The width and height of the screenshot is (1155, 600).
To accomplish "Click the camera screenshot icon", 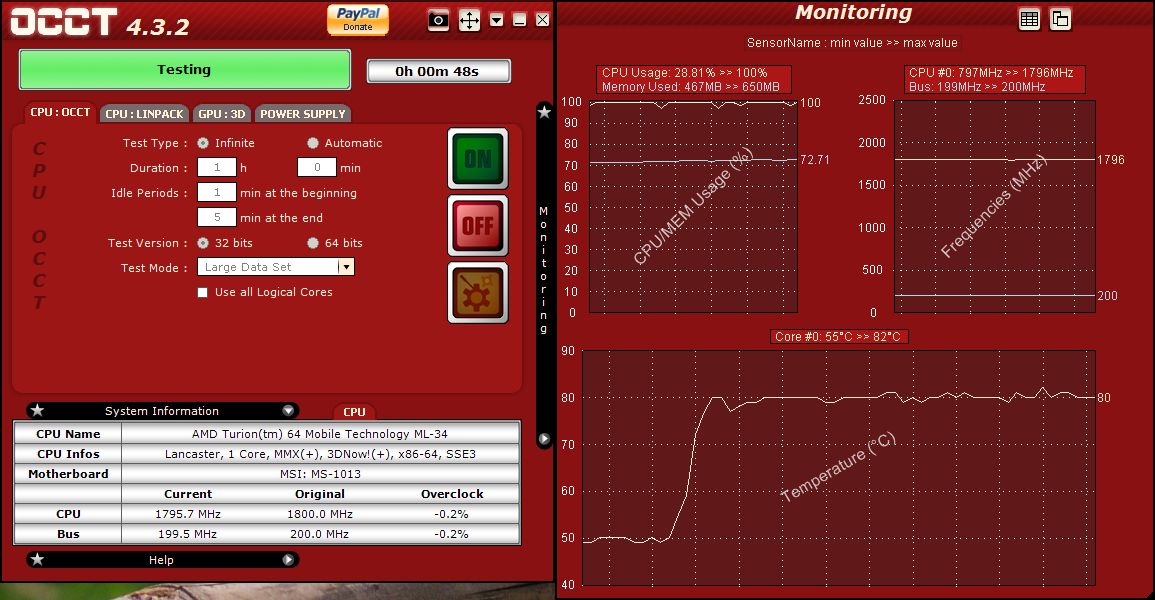I will pyautogui.click(x=438, y=20).
